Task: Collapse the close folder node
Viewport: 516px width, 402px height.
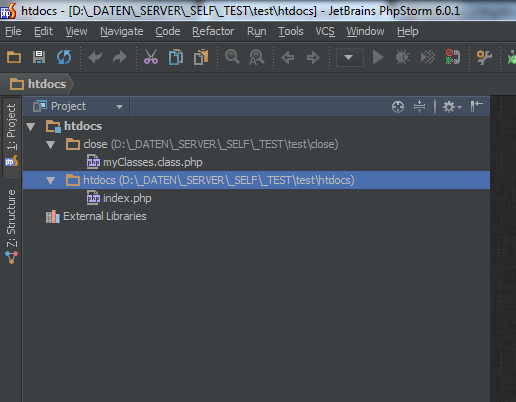Action: point(51,145)
